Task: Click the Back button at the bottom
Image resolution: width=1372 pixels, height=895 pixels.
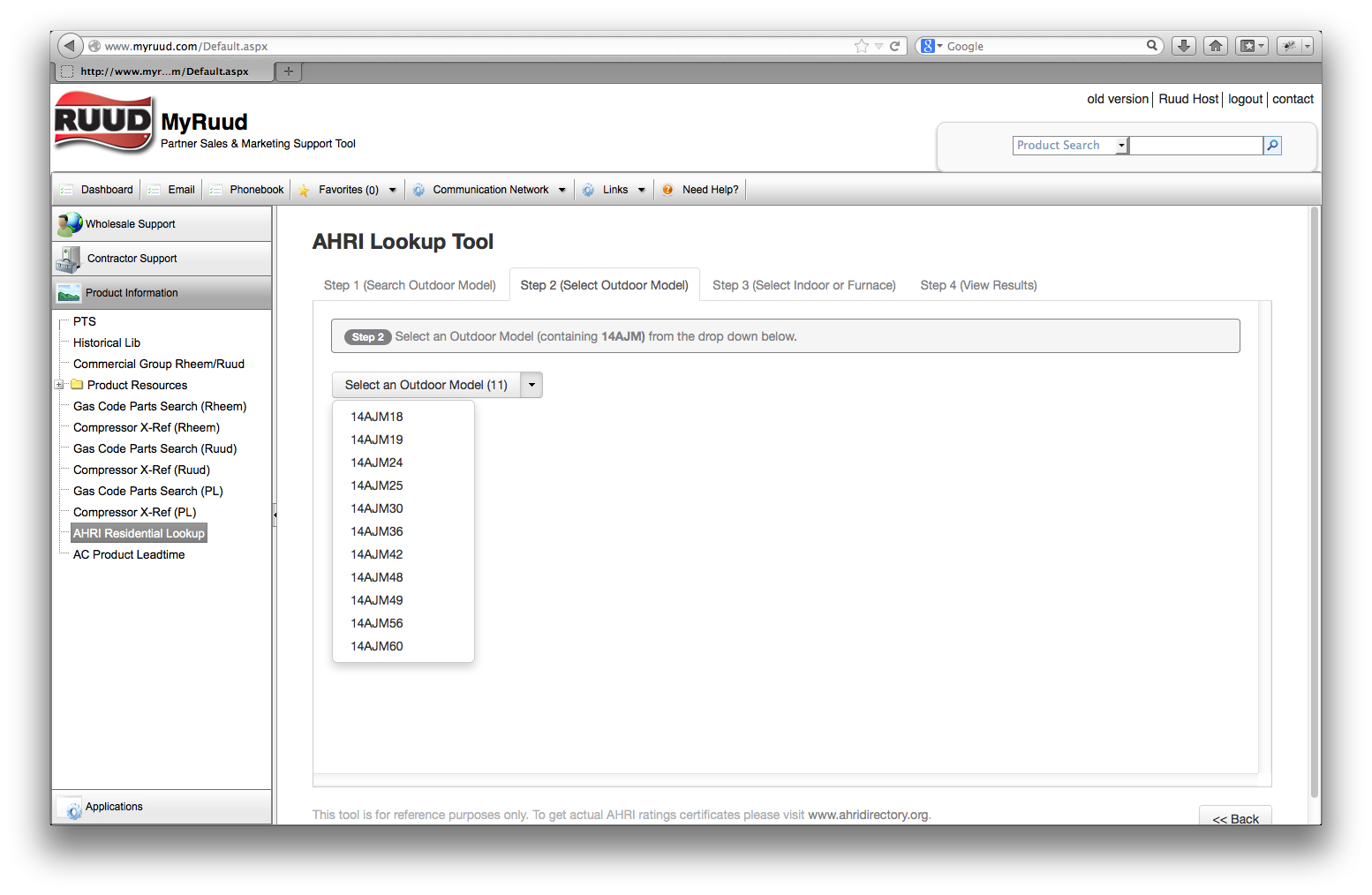Action: (x=1235, y=818)
